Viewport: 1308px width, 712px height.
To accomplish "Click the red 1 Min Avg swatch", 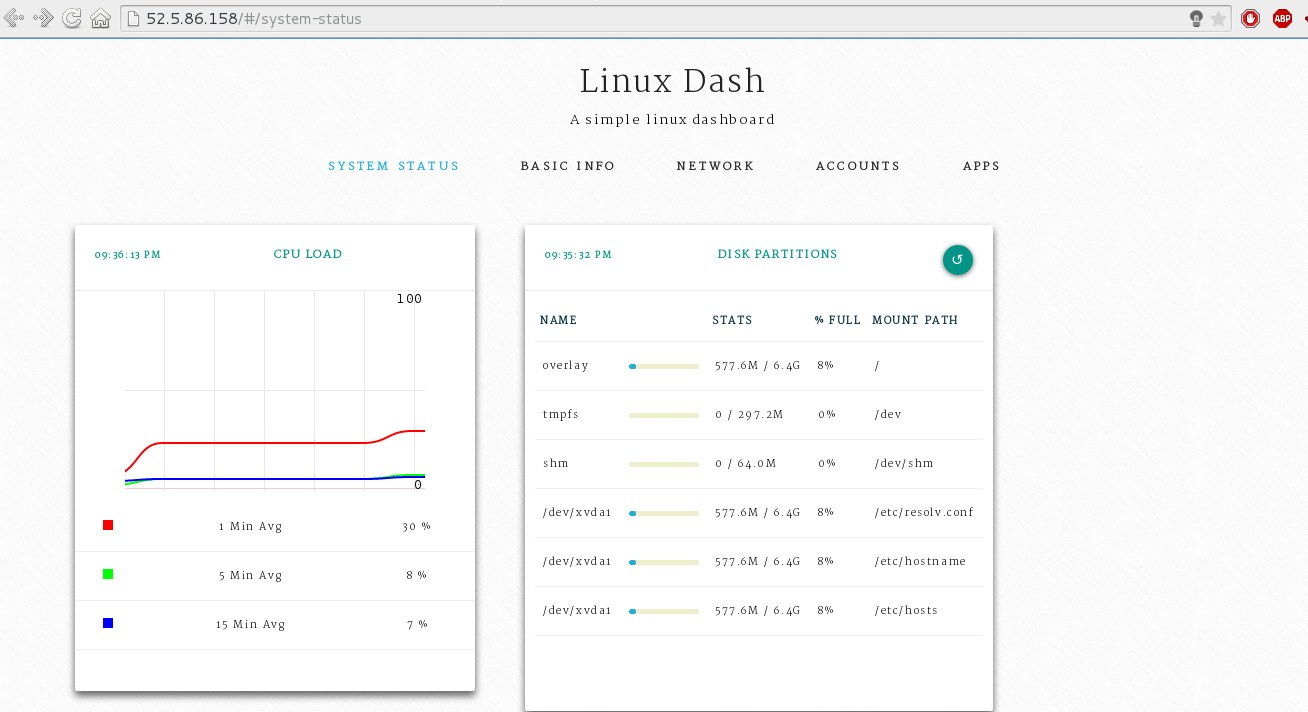I will [x=108, y=525].
